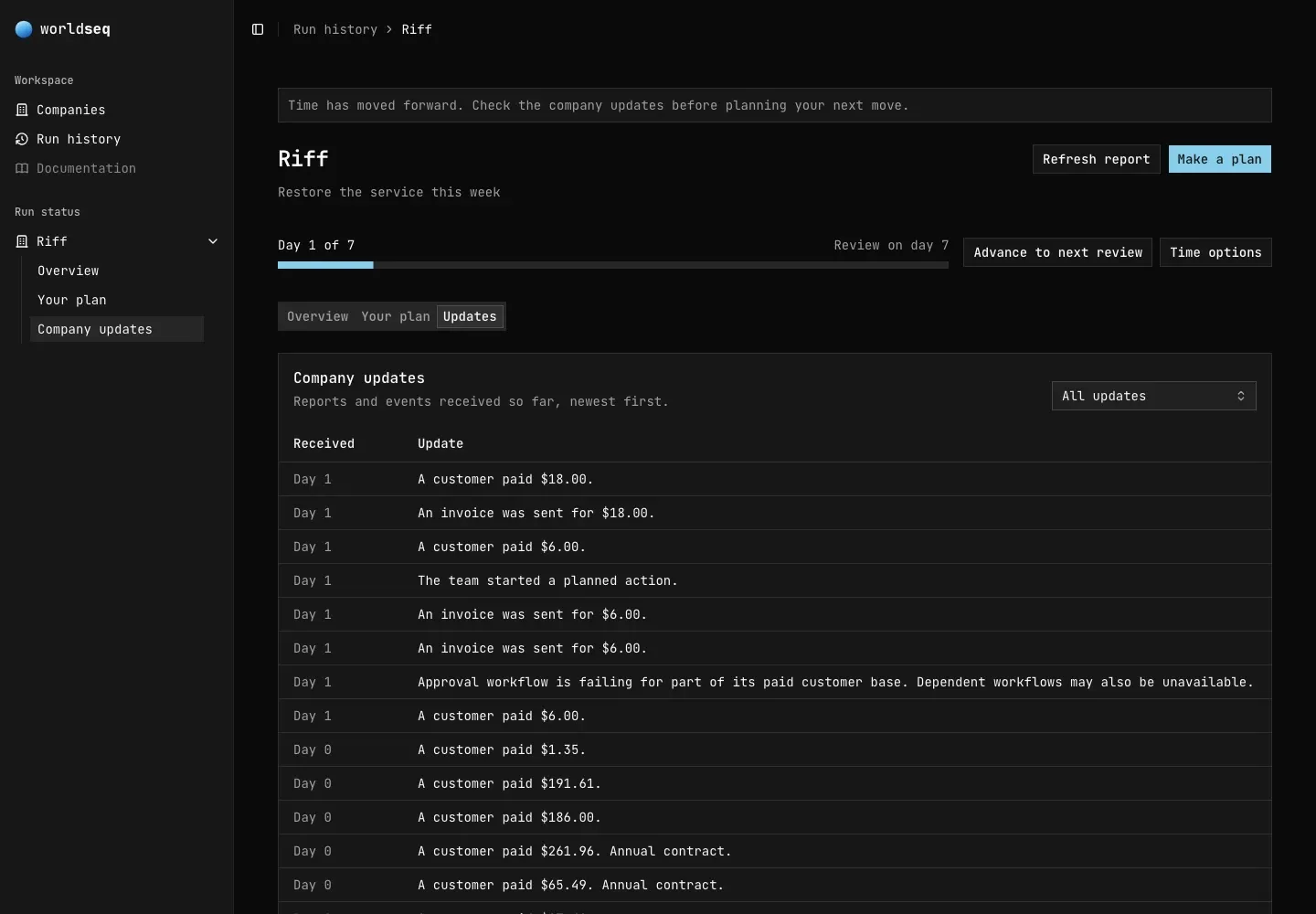
Task: Click the Companies building icon
Action: click(x=22, y=110)
